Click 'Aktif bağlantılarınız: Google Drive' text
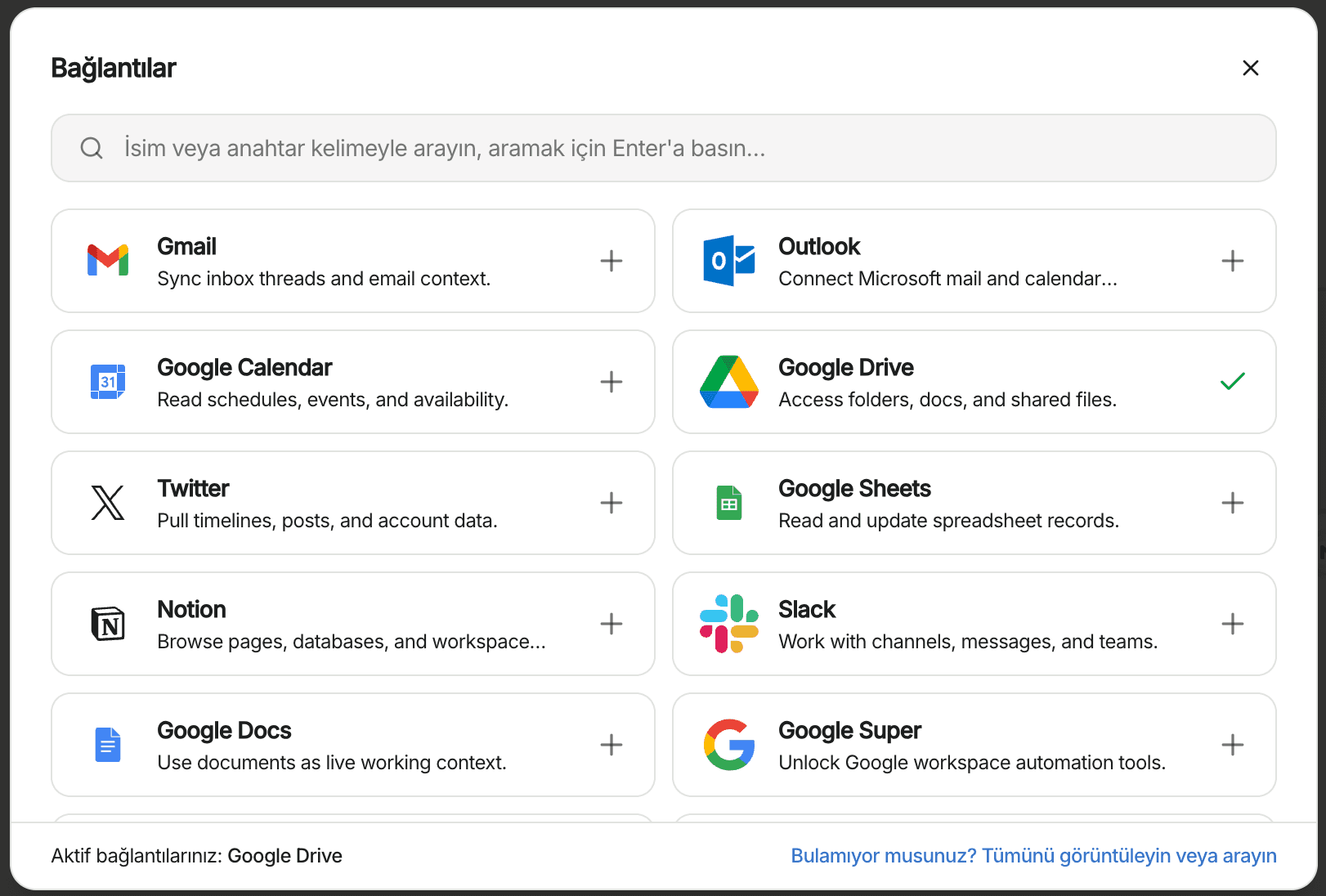The image size is (1326, 896). pos(197,855)
